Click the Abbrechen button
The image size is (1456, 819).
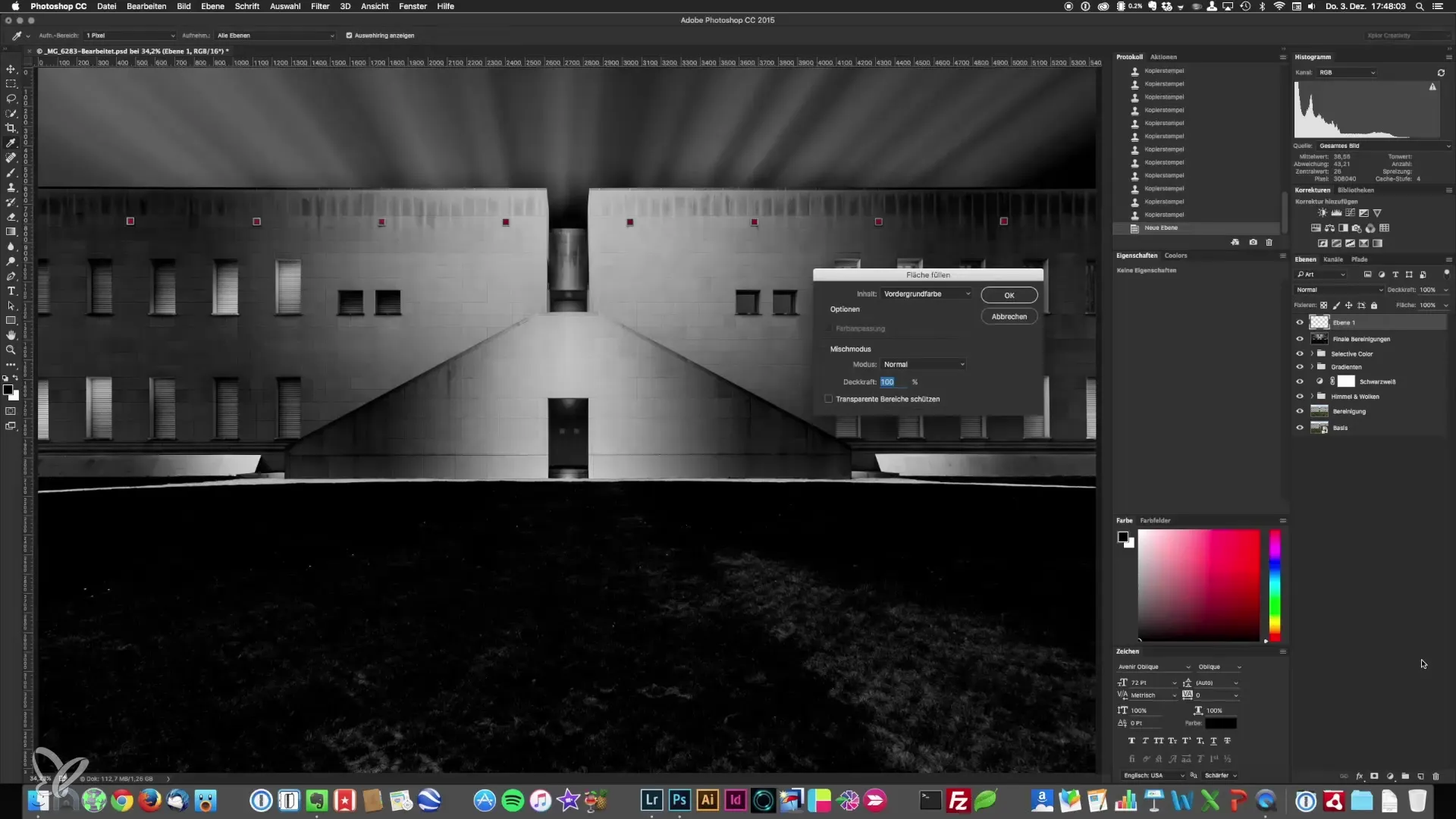coord(1009,317)
